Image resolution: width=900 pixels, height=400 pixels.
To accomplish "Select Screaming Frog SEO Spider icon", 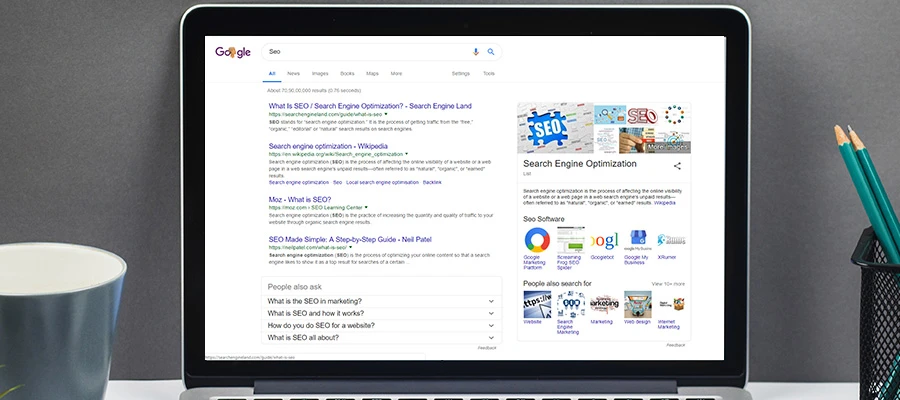I will [x=571, y=241].
